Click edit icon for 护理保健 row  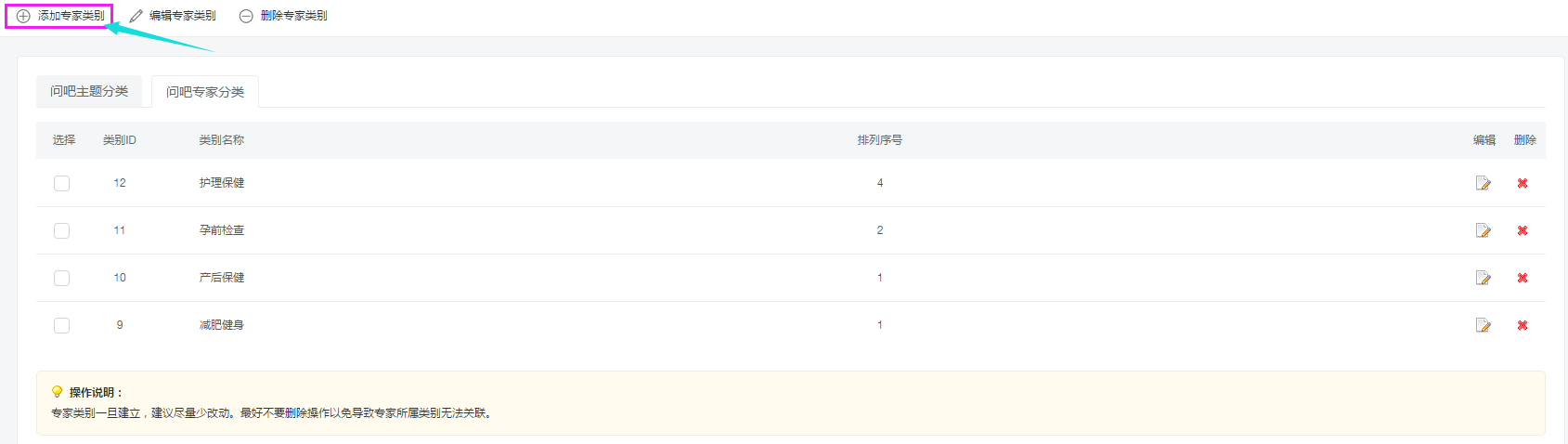point(1483,183)
